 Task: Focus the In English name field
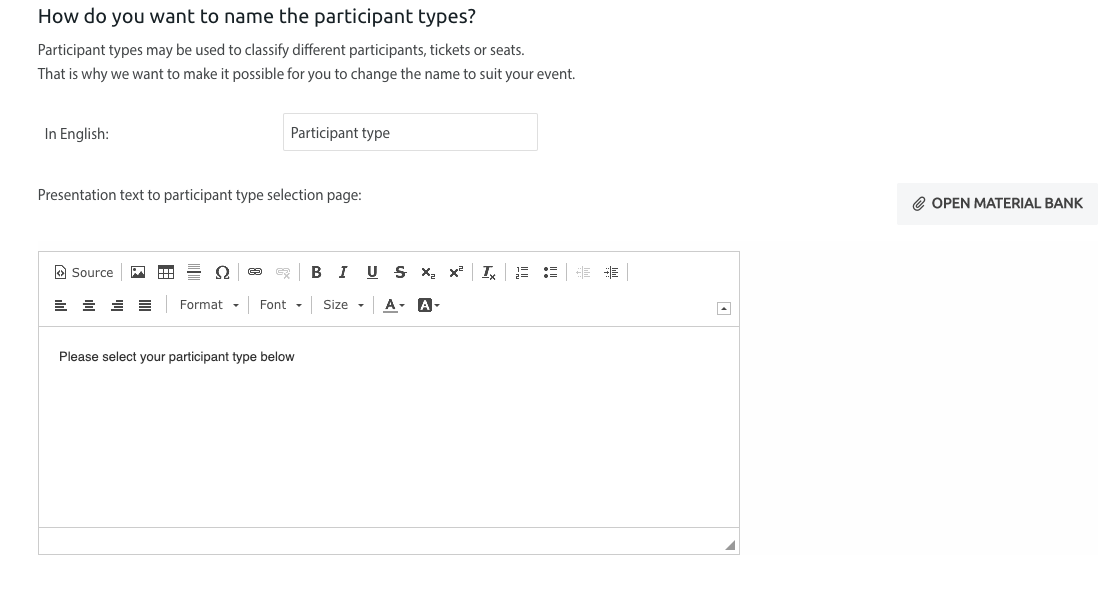point(410,132)
